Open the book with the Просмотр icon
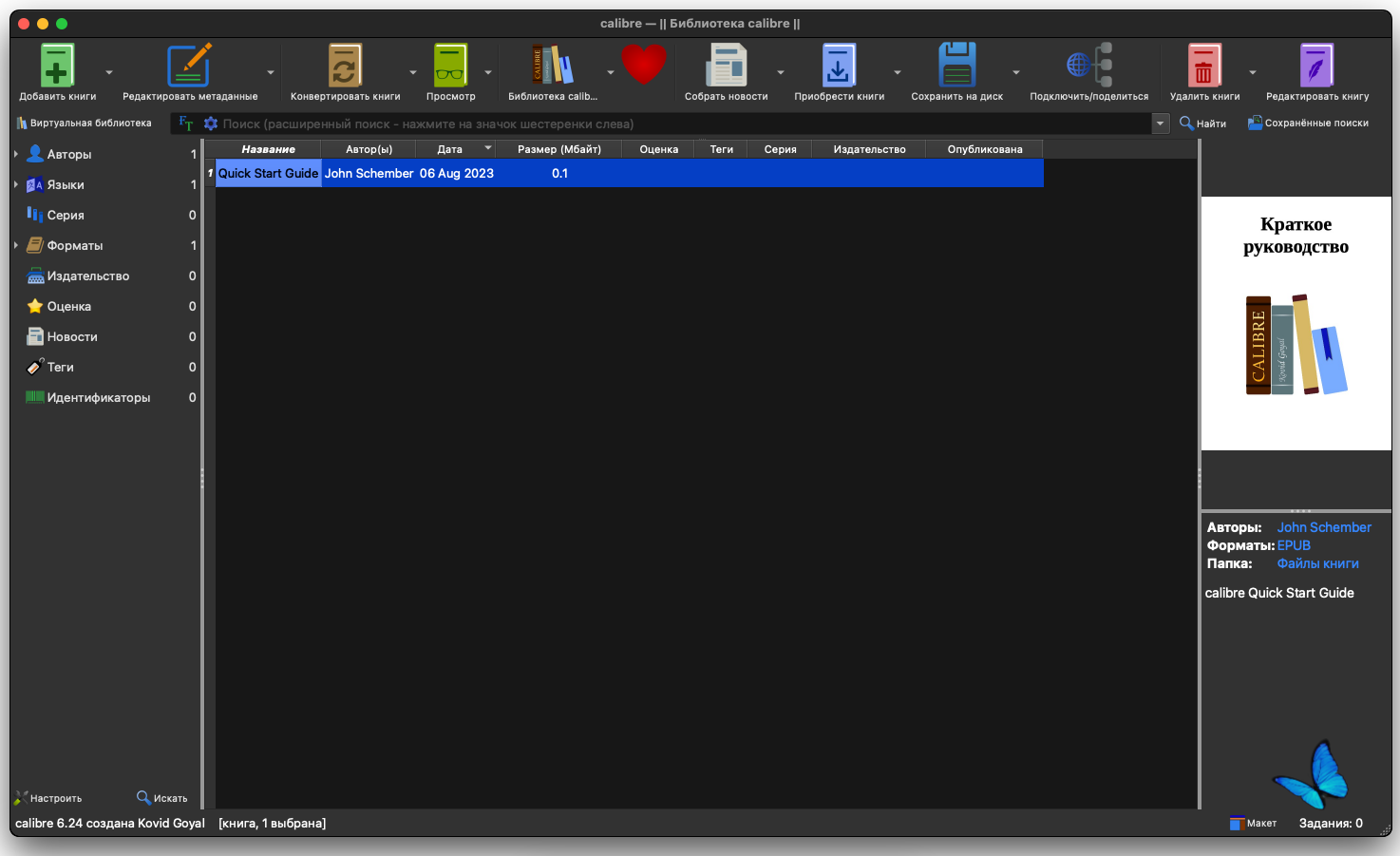Viewport: 1400px width, 856px height. pyautogui.click(x=450, y=66)
